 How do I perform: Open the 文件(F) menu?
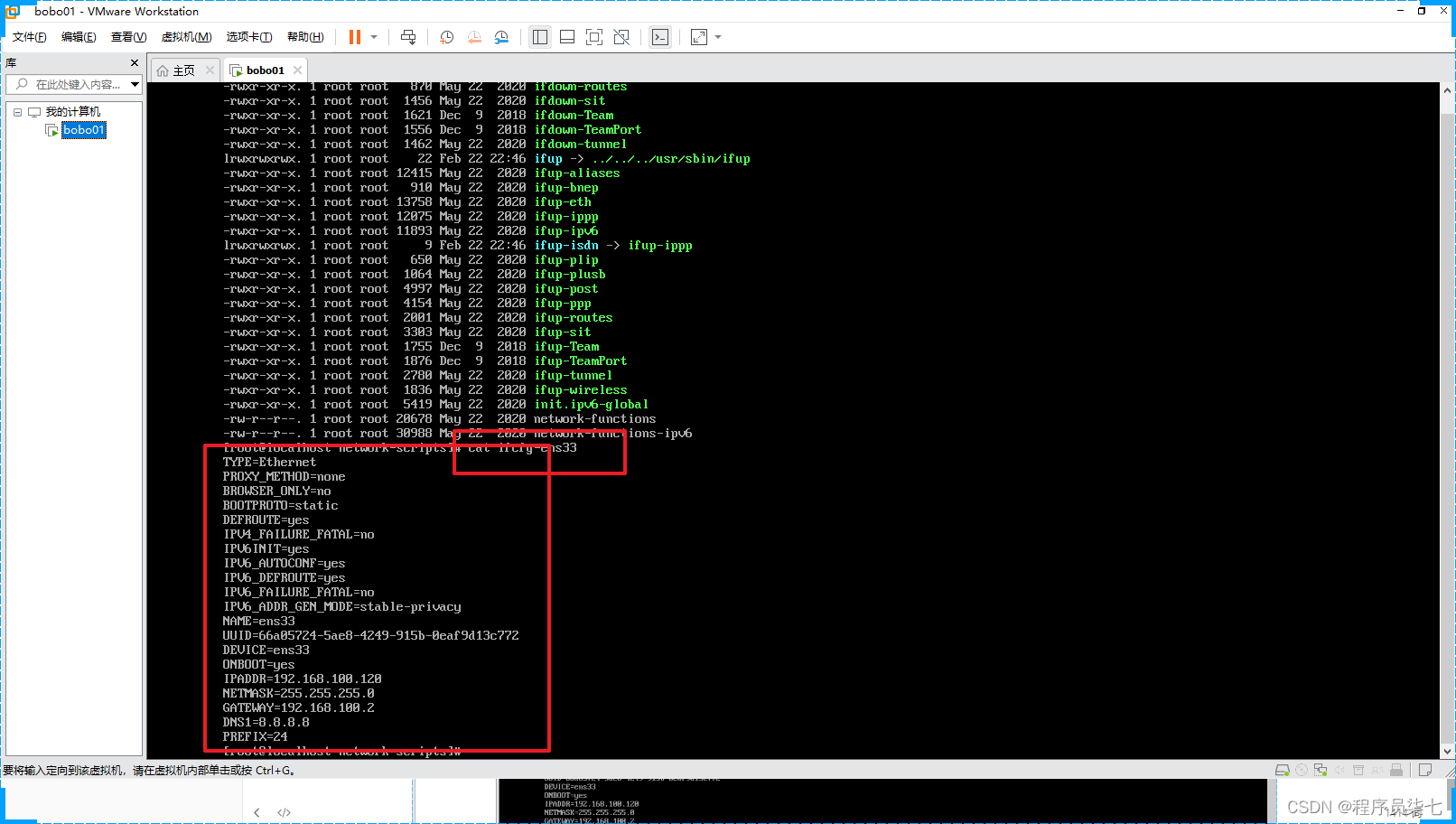coord(29,37)
